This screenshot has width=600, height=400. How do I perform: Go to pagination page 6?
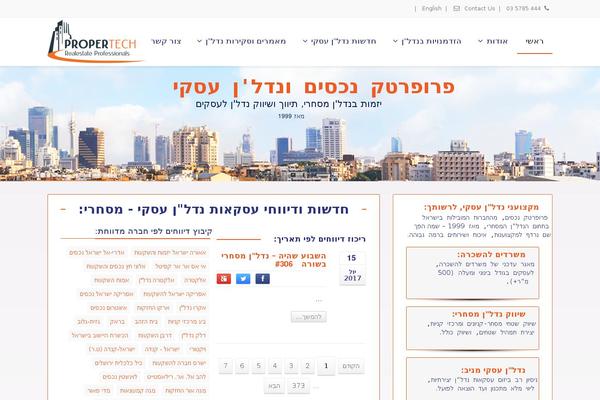(242, 366)
